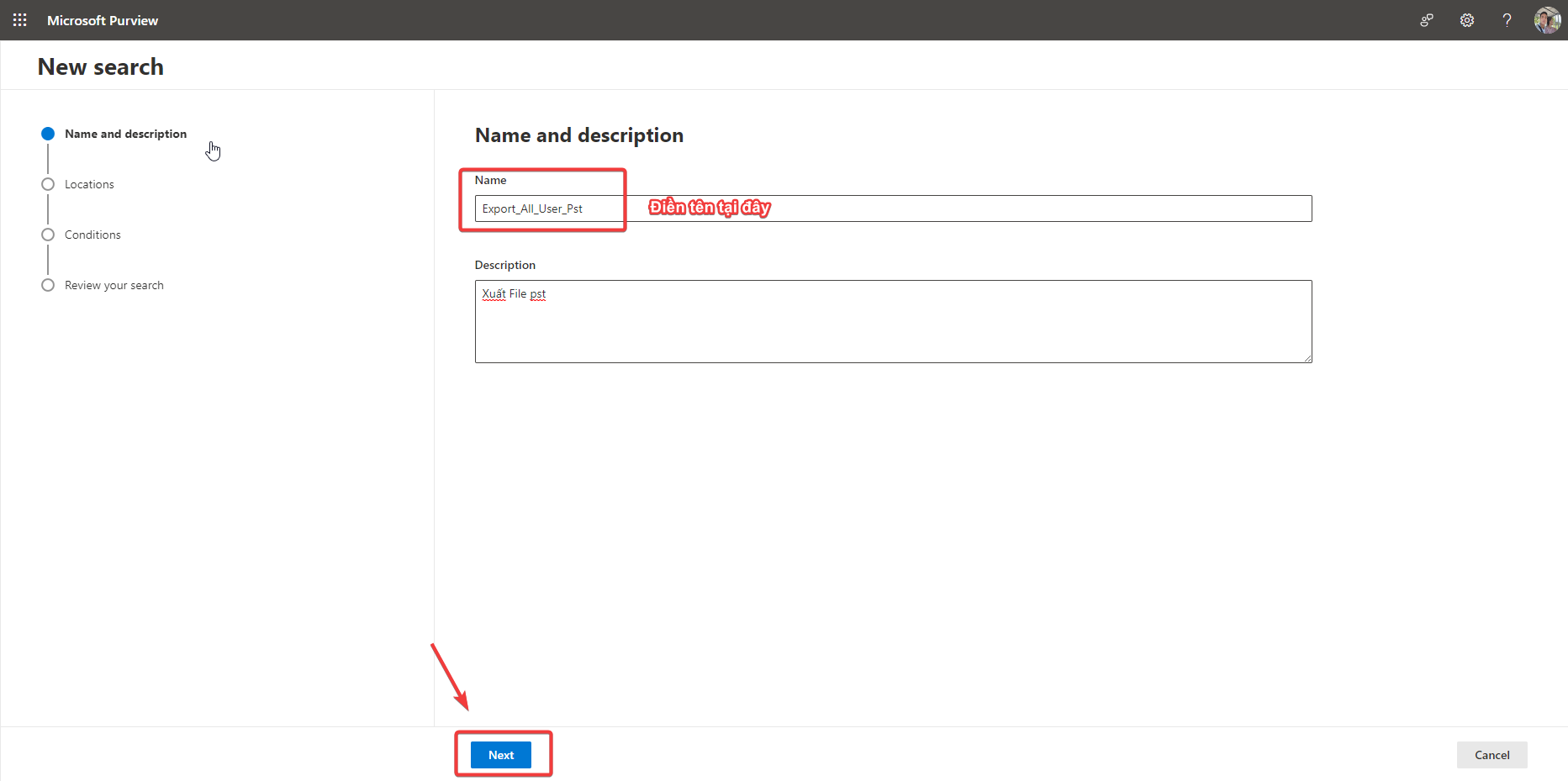Viewport: 1568px width, 781px height.
Task: Open the Review your search step label
Action: point(114,285)
